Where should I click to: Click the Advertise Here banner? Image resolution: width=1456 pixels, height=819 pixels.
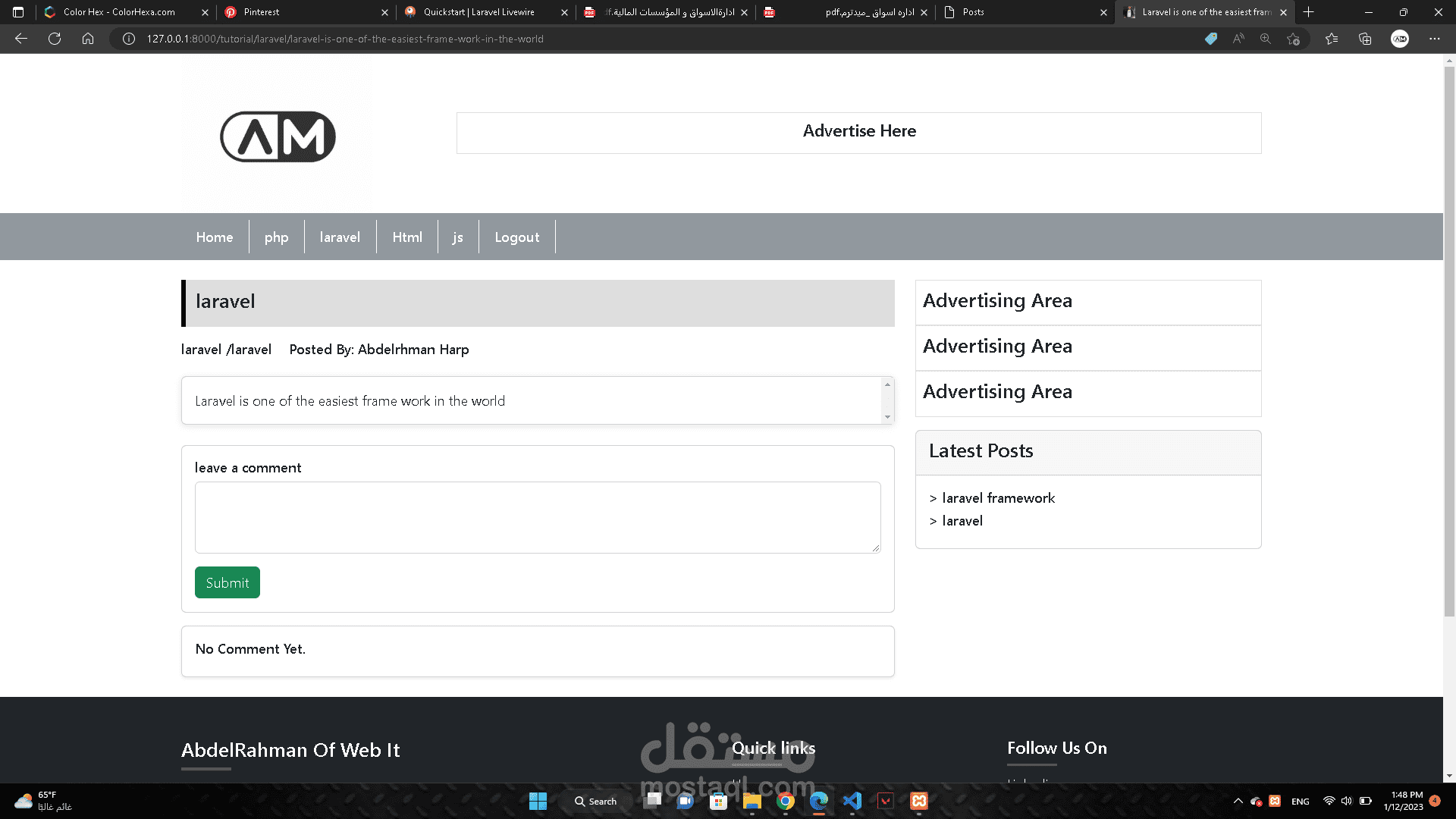(x=858, y=133)
